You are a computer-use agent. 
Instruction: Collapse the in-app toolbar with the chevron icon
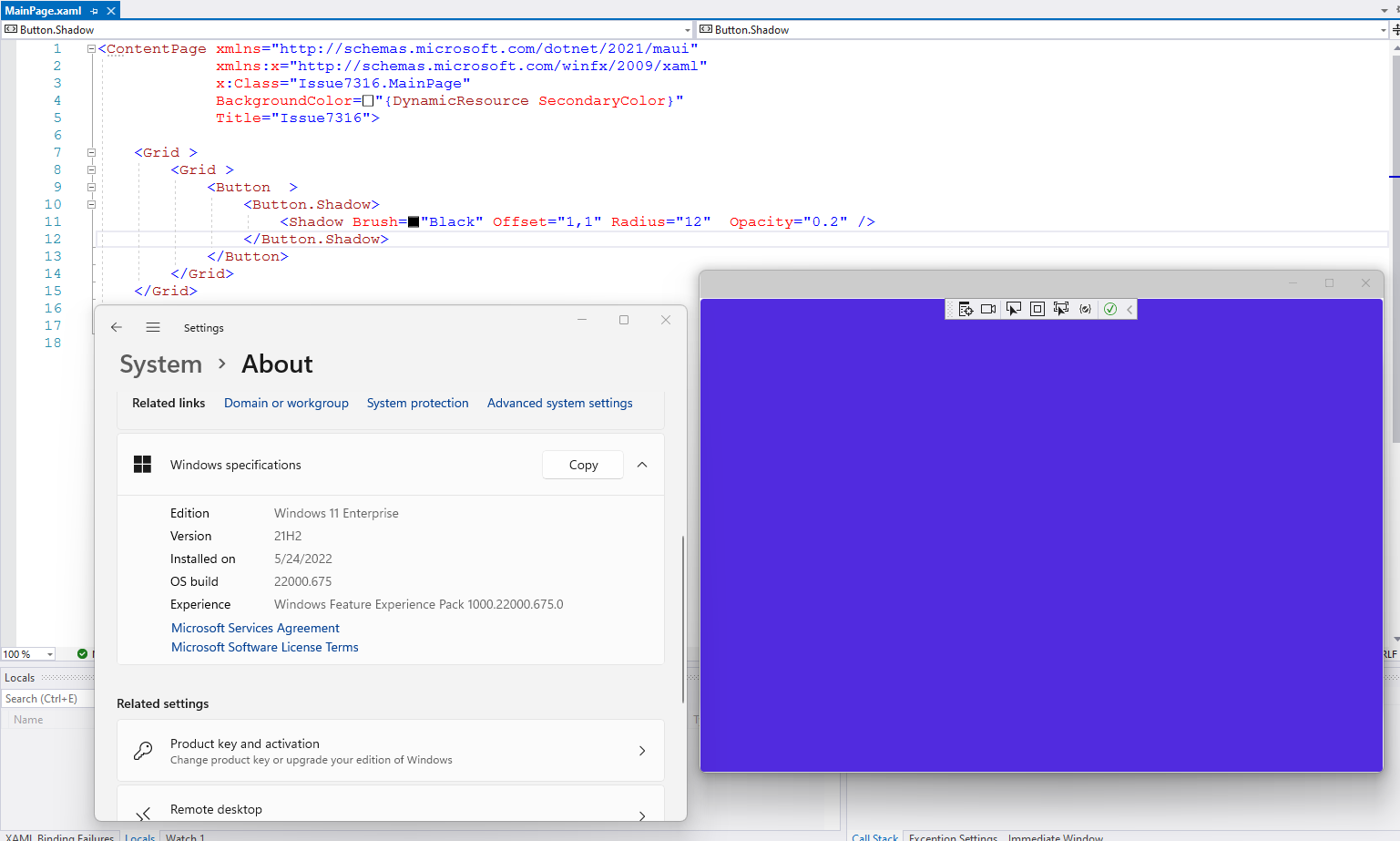pyautogui.click(x=1129, y=309)
